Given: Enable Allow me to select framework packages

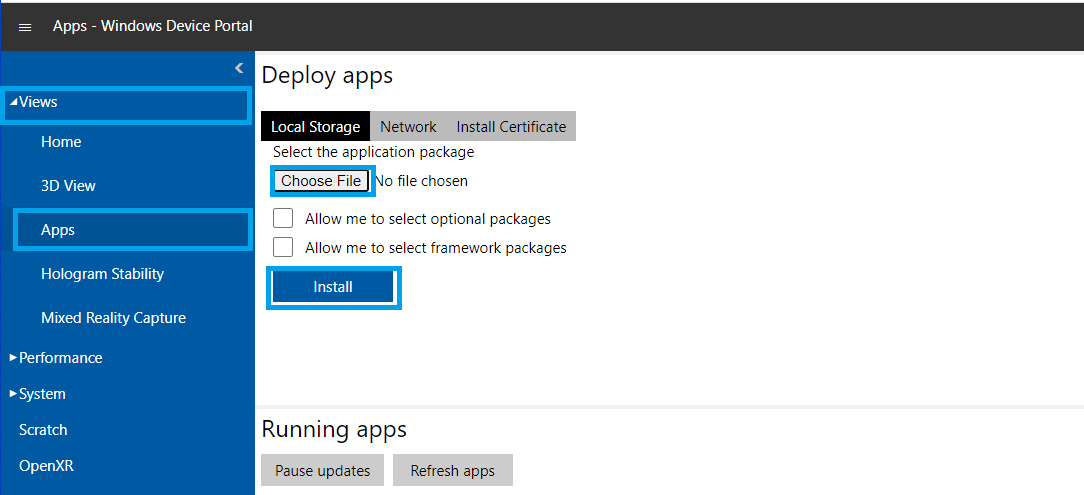Looking at the screenshot, I should [x=283, y=247].
